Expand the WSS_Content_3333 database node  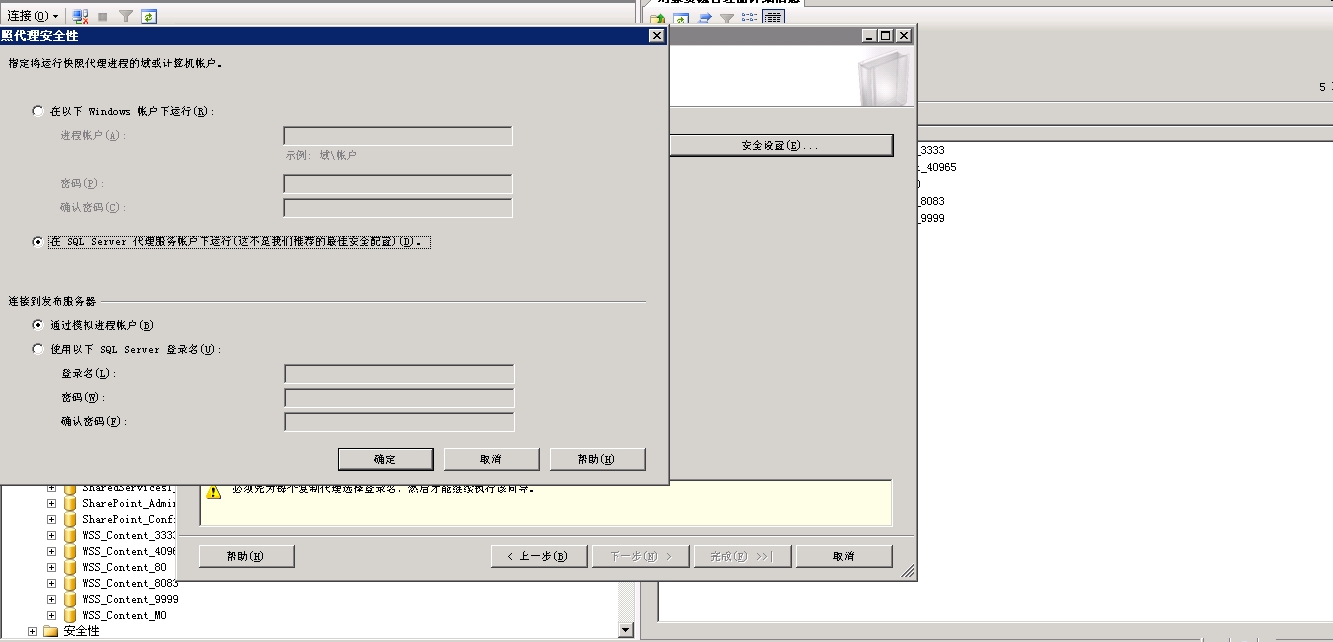coord(51,535)
